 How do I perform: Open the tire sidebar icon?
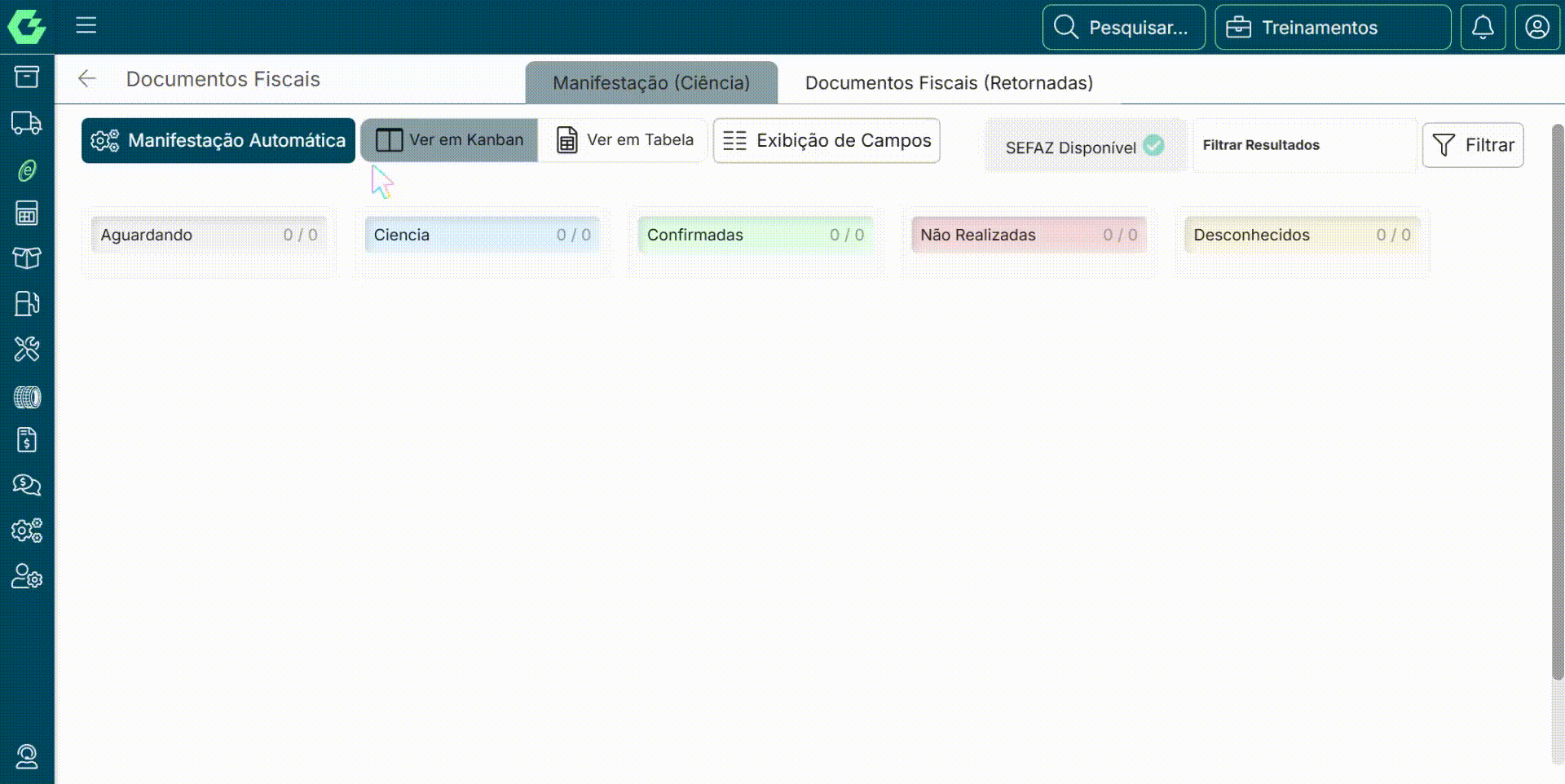27,398
